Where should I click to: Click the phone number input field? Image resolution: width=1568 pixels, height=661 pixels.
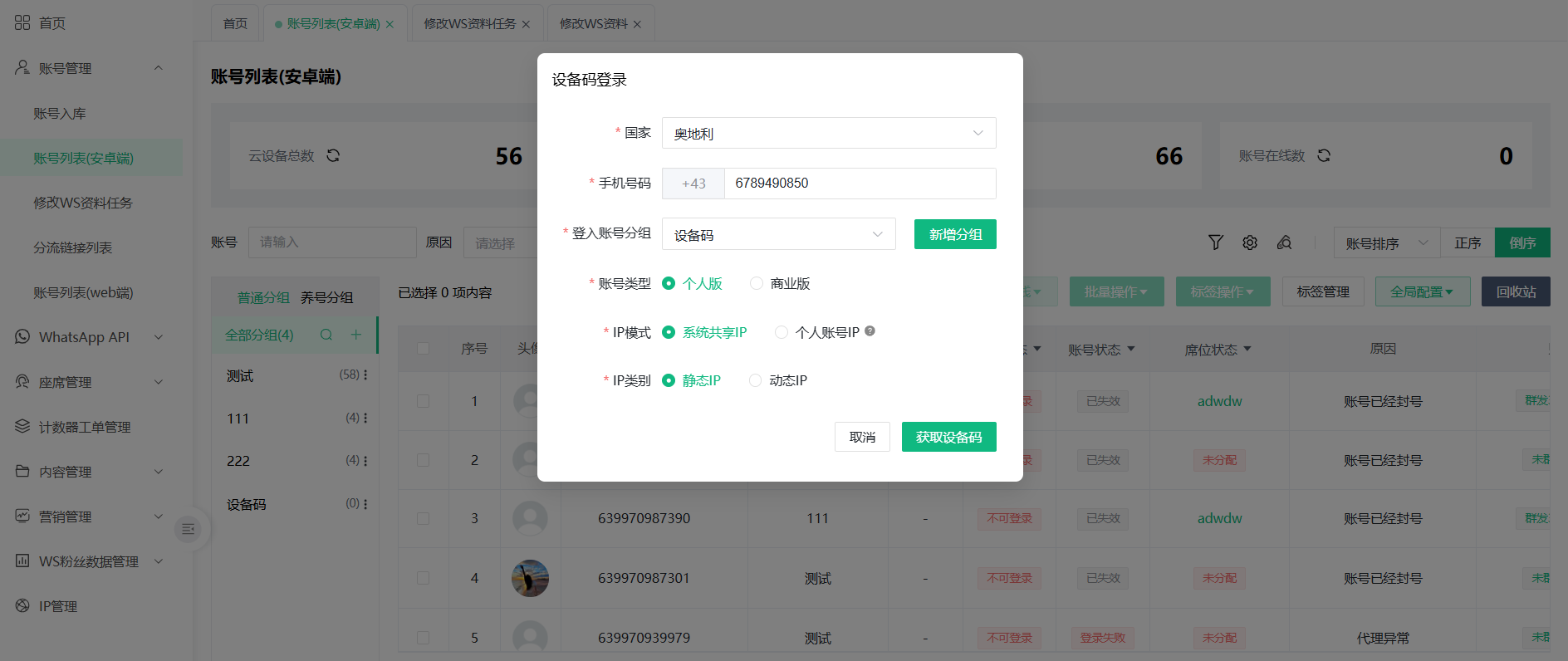(859, 184)
